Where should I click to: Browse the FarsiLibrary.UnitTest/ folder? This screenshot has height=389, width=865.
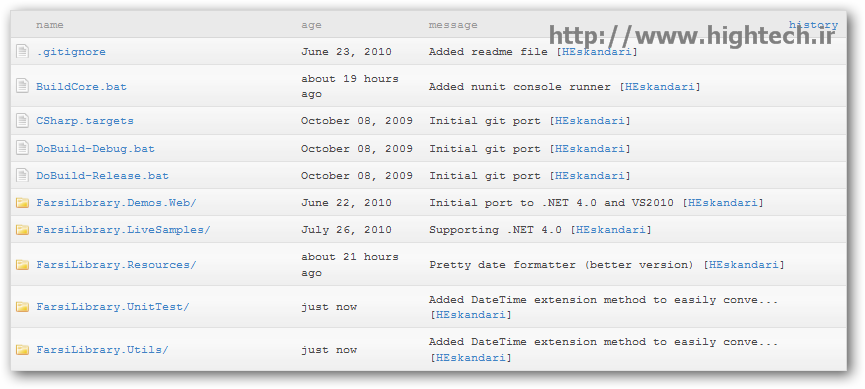(x=113, y=307)
